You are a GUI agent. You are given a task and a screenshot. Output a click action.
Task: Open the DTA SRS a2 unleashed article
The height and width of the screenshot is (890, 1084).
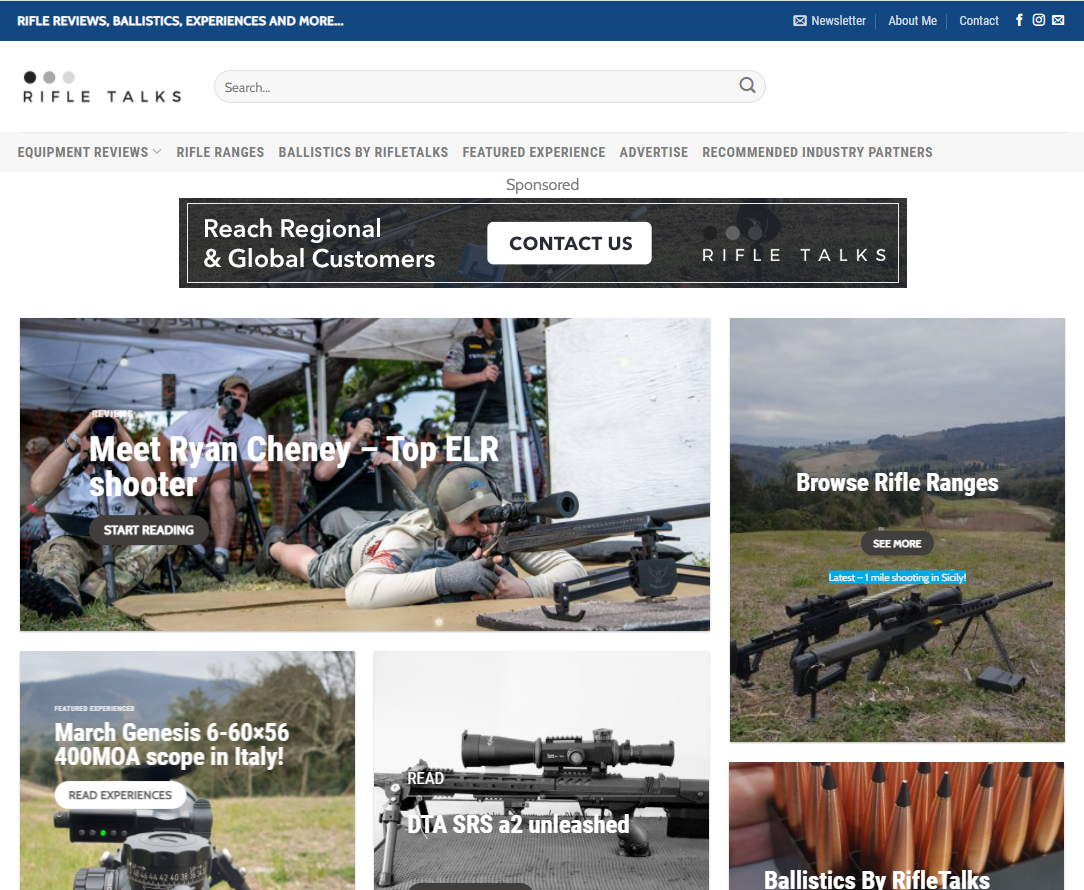518,824
